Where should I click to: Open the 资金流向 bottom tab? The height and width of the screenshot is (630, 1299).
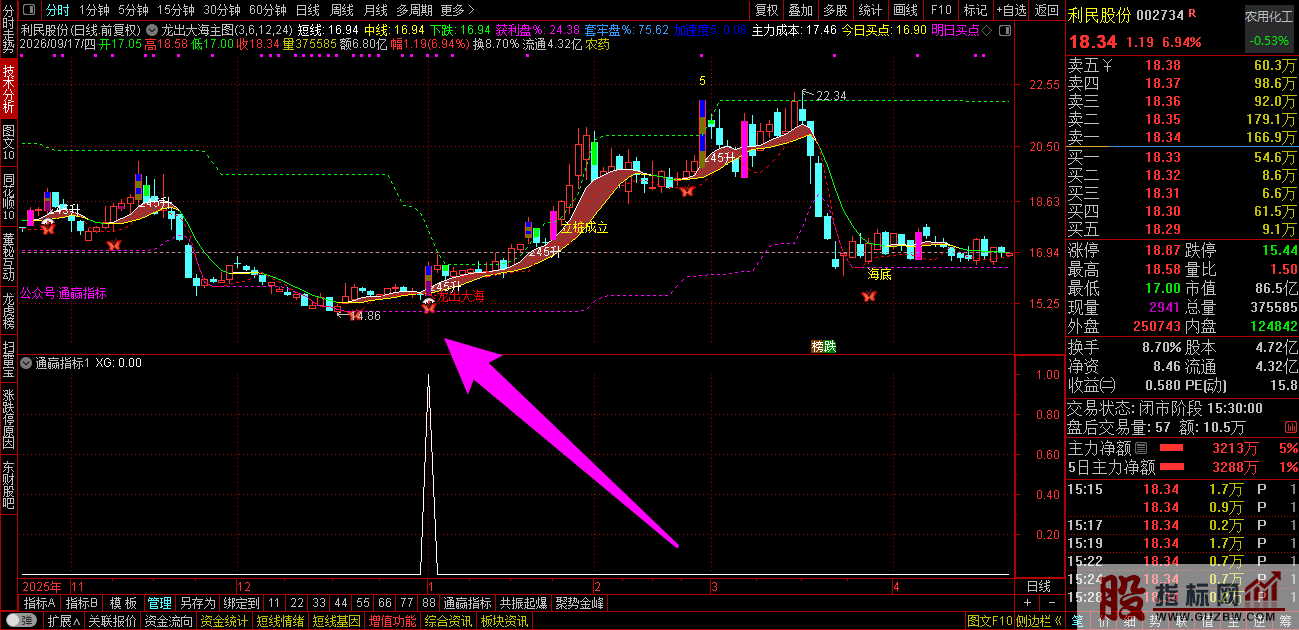tap(168, 621)
